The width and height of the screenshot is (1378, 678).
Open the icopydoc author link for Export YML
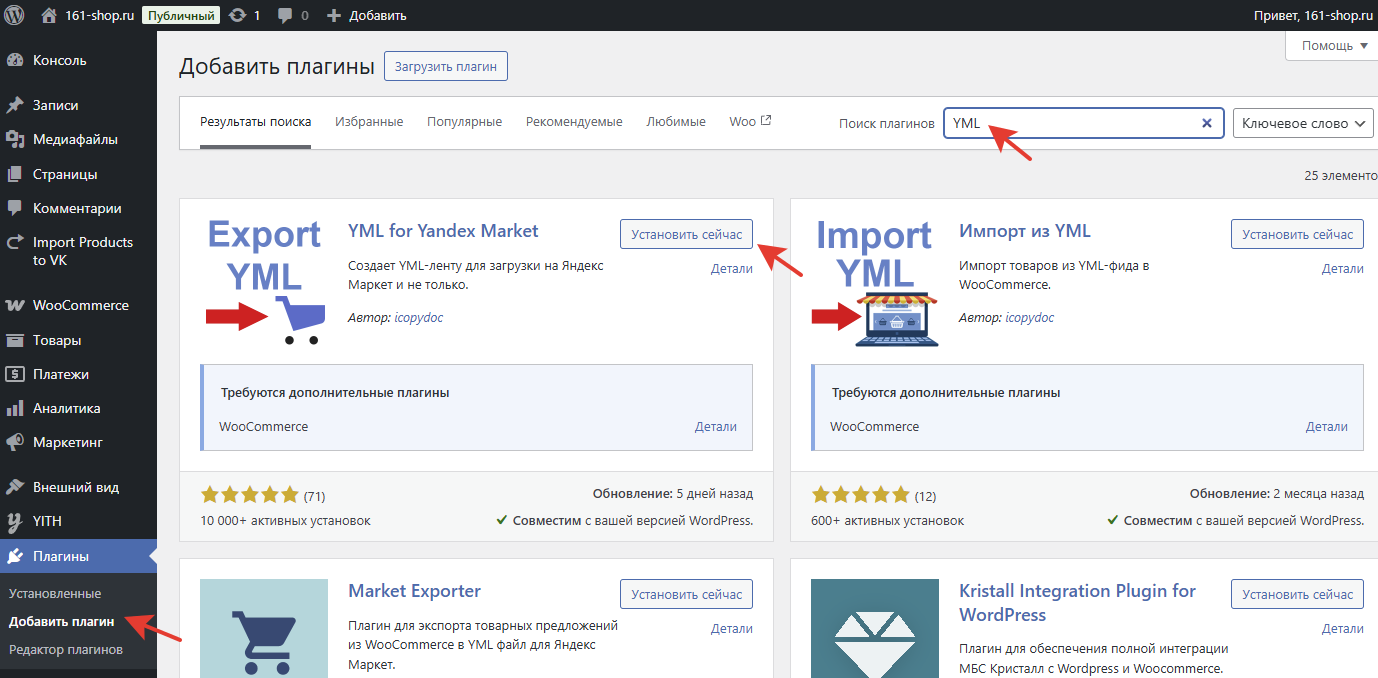(x=420, y=318)
